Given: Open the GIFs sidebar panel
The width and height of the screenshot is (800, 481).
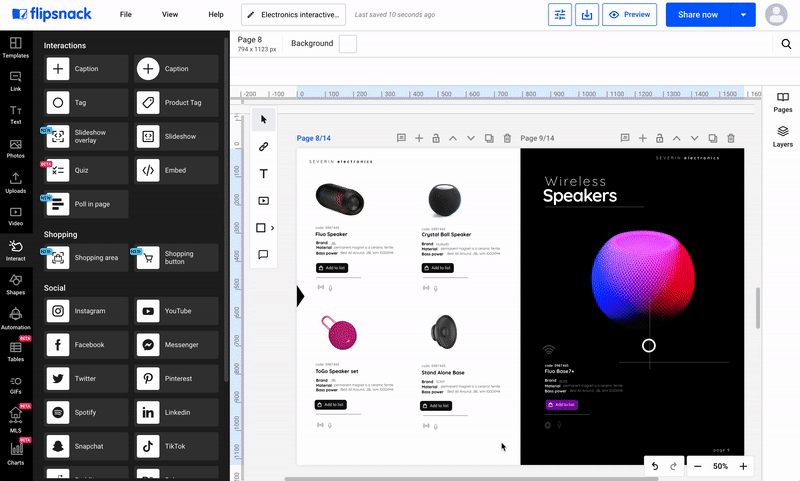Looking at the screenshot, I should (16, 386).
